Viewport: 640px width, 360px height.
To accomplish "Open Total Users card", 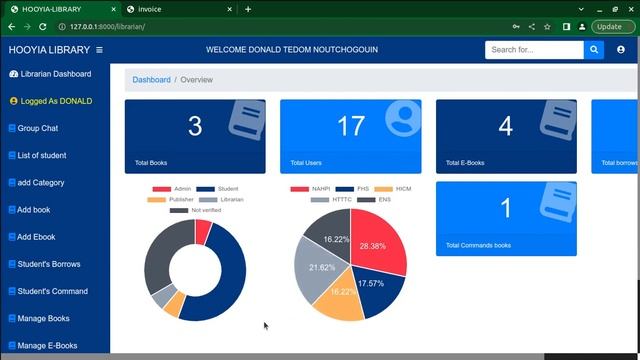I will pyautogui.click(x=351, y=136).
